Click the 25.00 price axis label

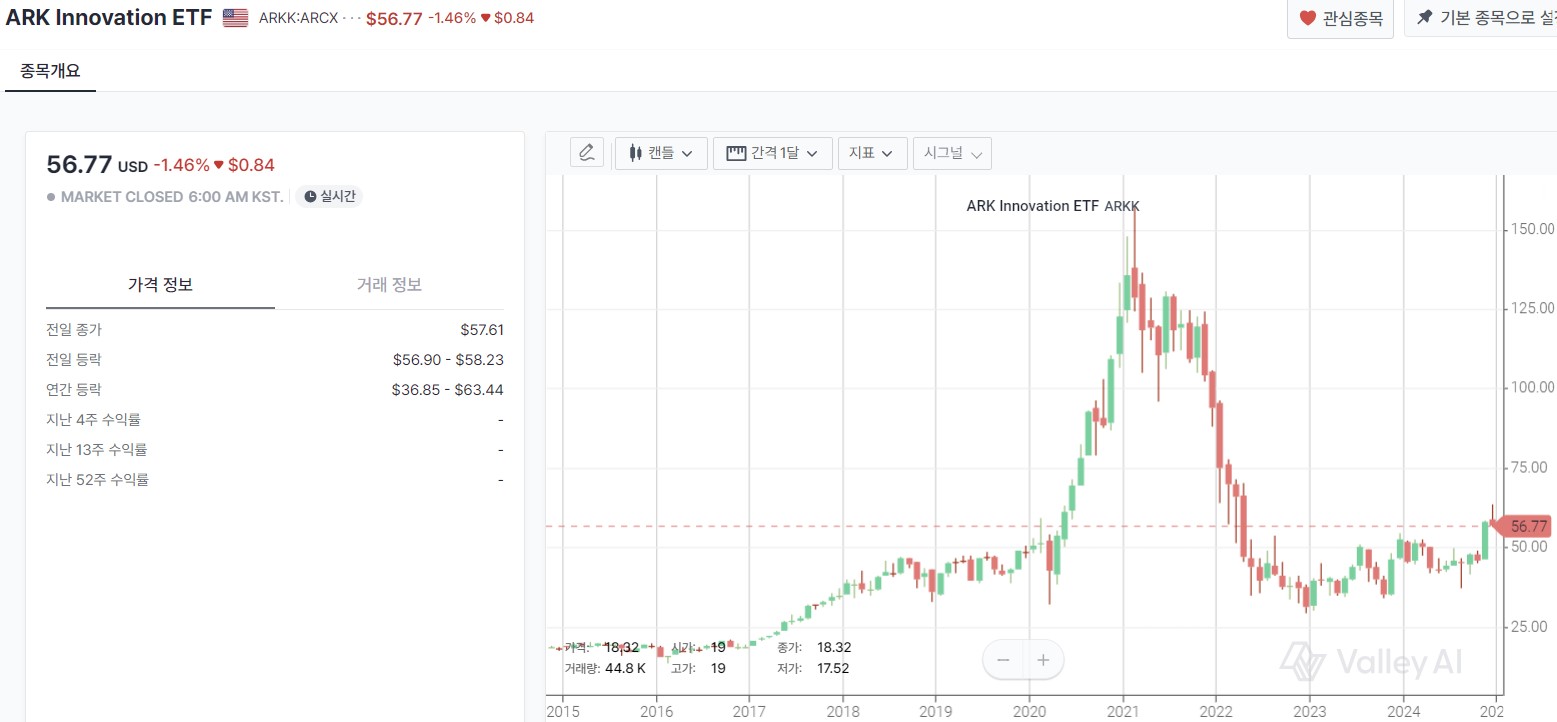[1530, 626]
